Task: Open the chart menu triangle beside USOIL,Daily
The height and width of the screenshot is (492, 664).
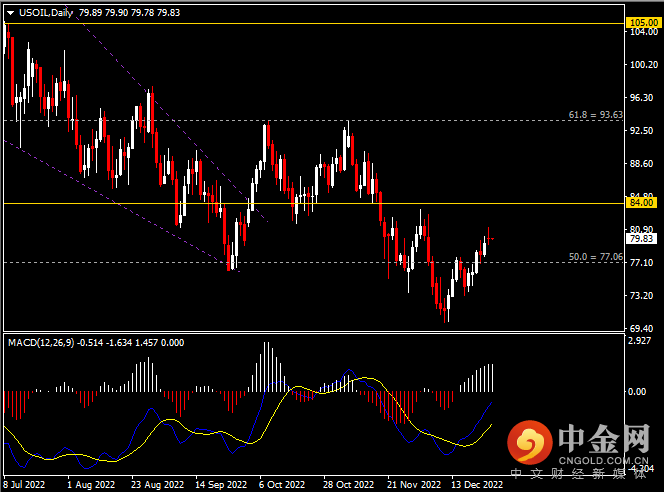Action: coord(9,11)
